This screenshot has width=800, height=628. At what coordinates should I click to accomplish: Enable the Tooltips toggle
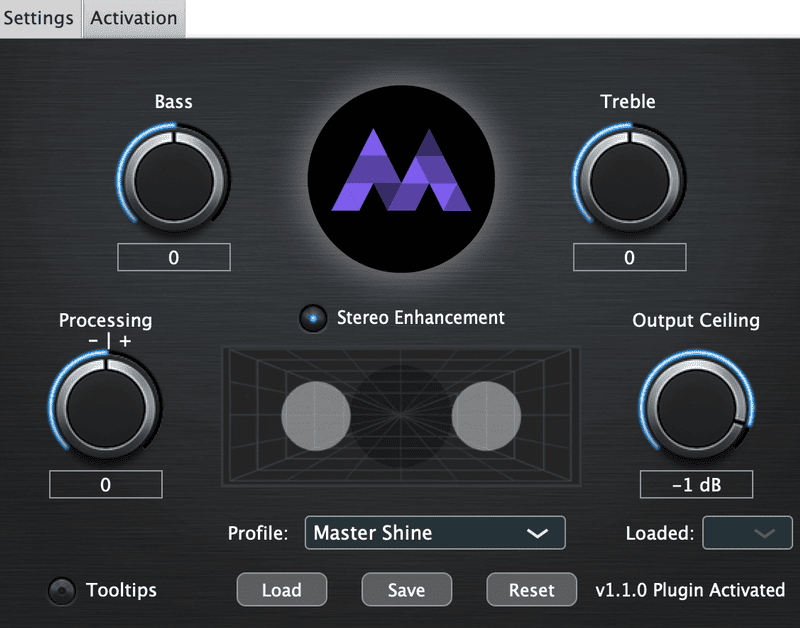click(62, 591)
